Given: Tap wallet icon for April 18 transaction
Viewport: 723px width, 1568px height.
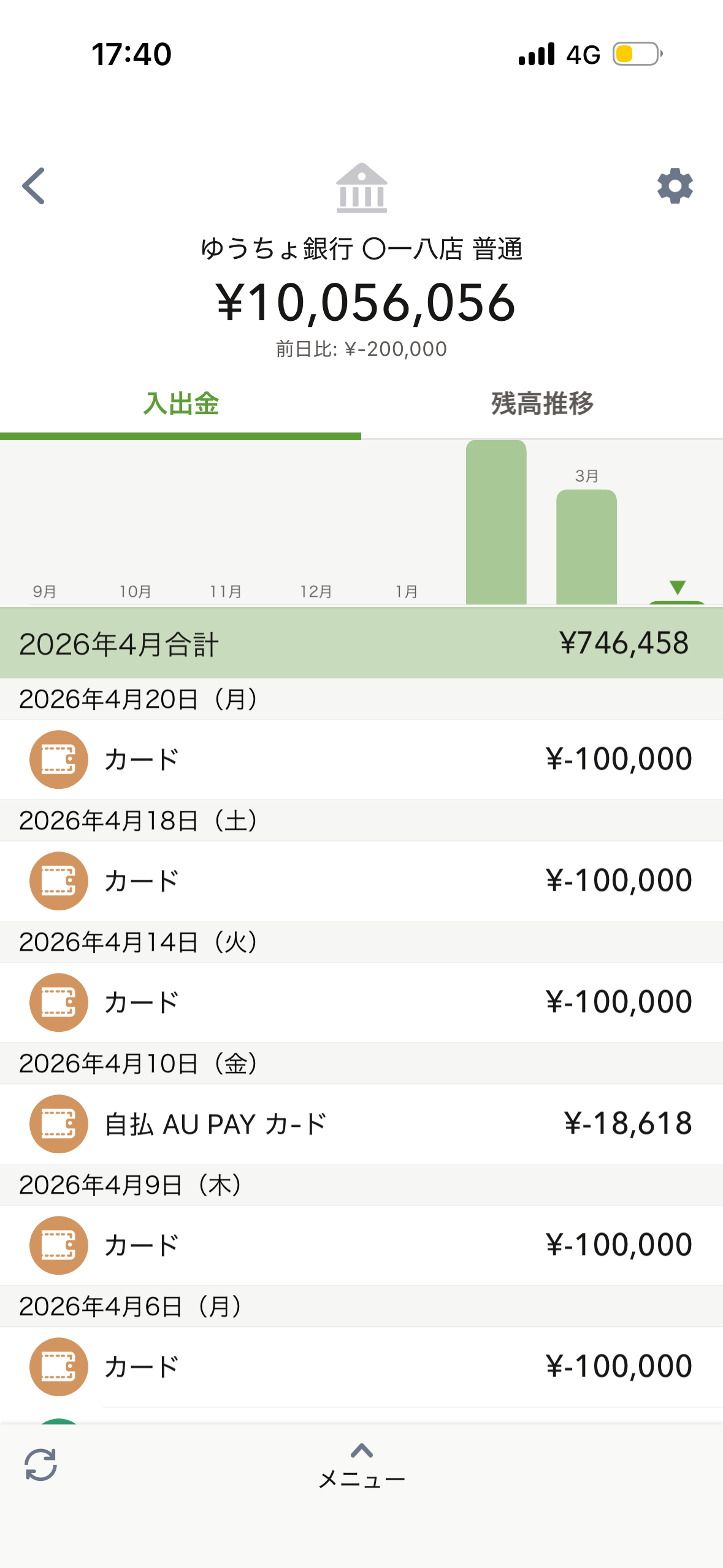Looking at the screenshot, I should pos(59,881).
